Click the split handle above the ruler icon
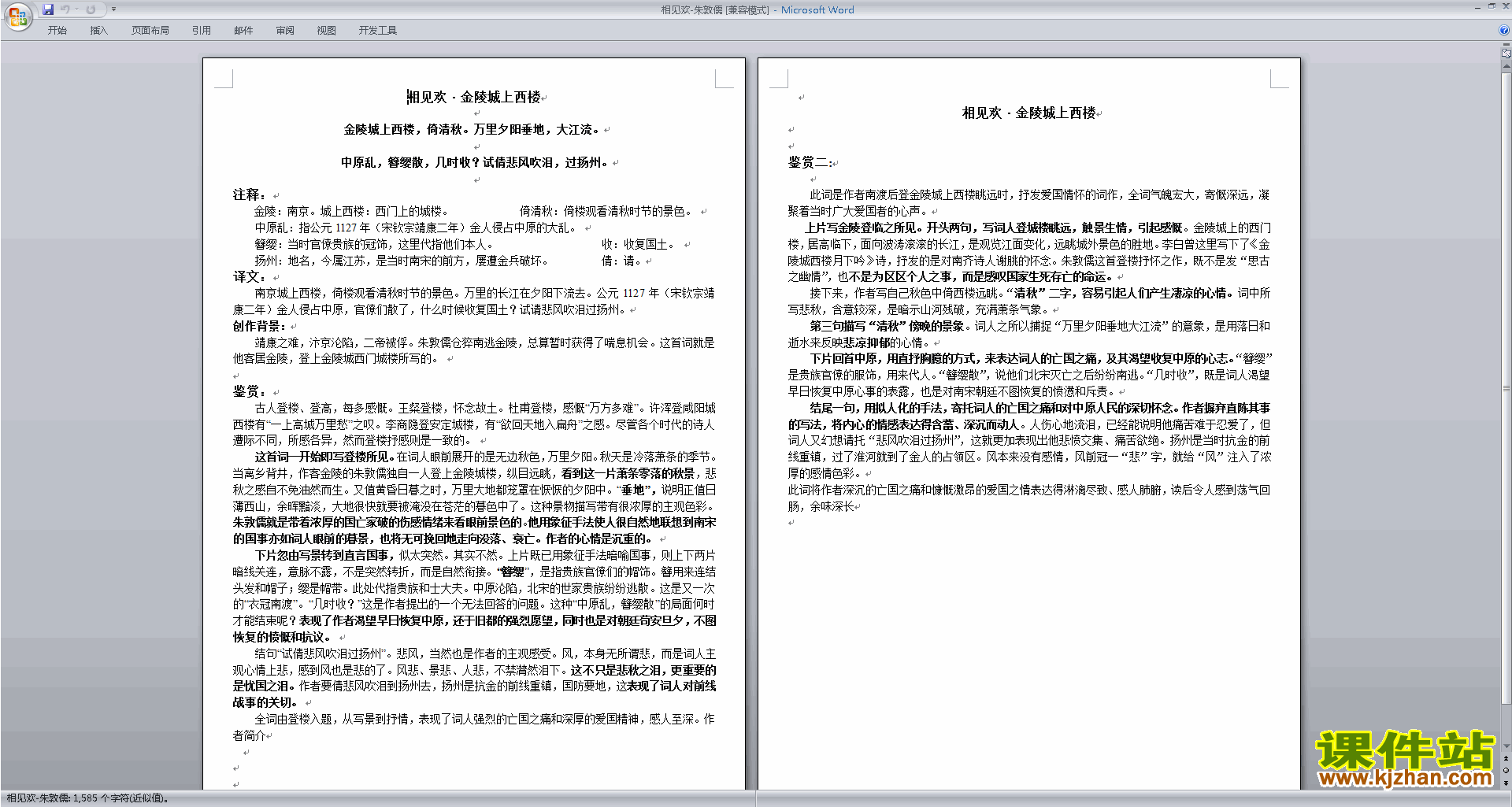Screen dimensions: 1512x807 pos(1506,46)
